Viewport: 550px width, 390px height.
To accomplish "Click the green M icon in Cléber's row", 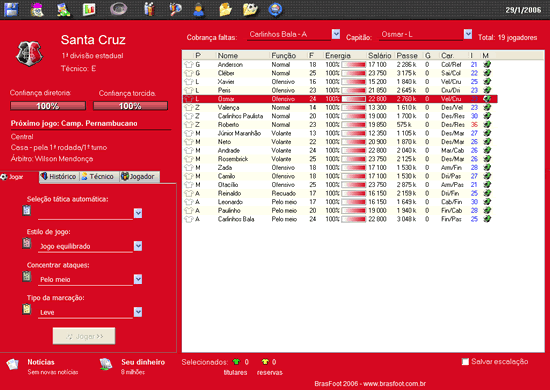I will [x=487, y=73].
